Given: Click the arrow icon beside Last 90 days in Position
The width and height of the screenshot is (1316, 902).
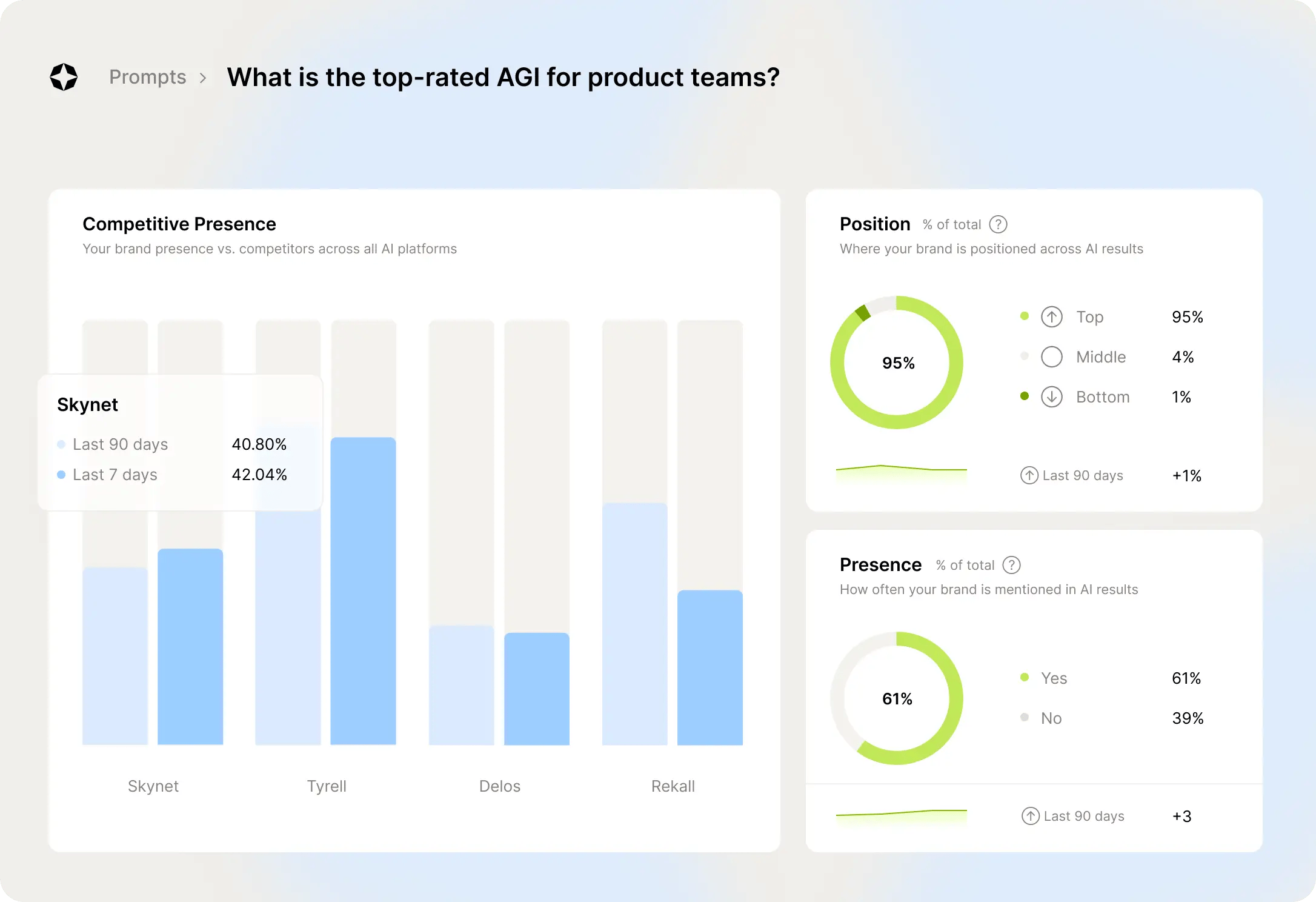Looking at the screenshot, I should tap(1028, 475).
